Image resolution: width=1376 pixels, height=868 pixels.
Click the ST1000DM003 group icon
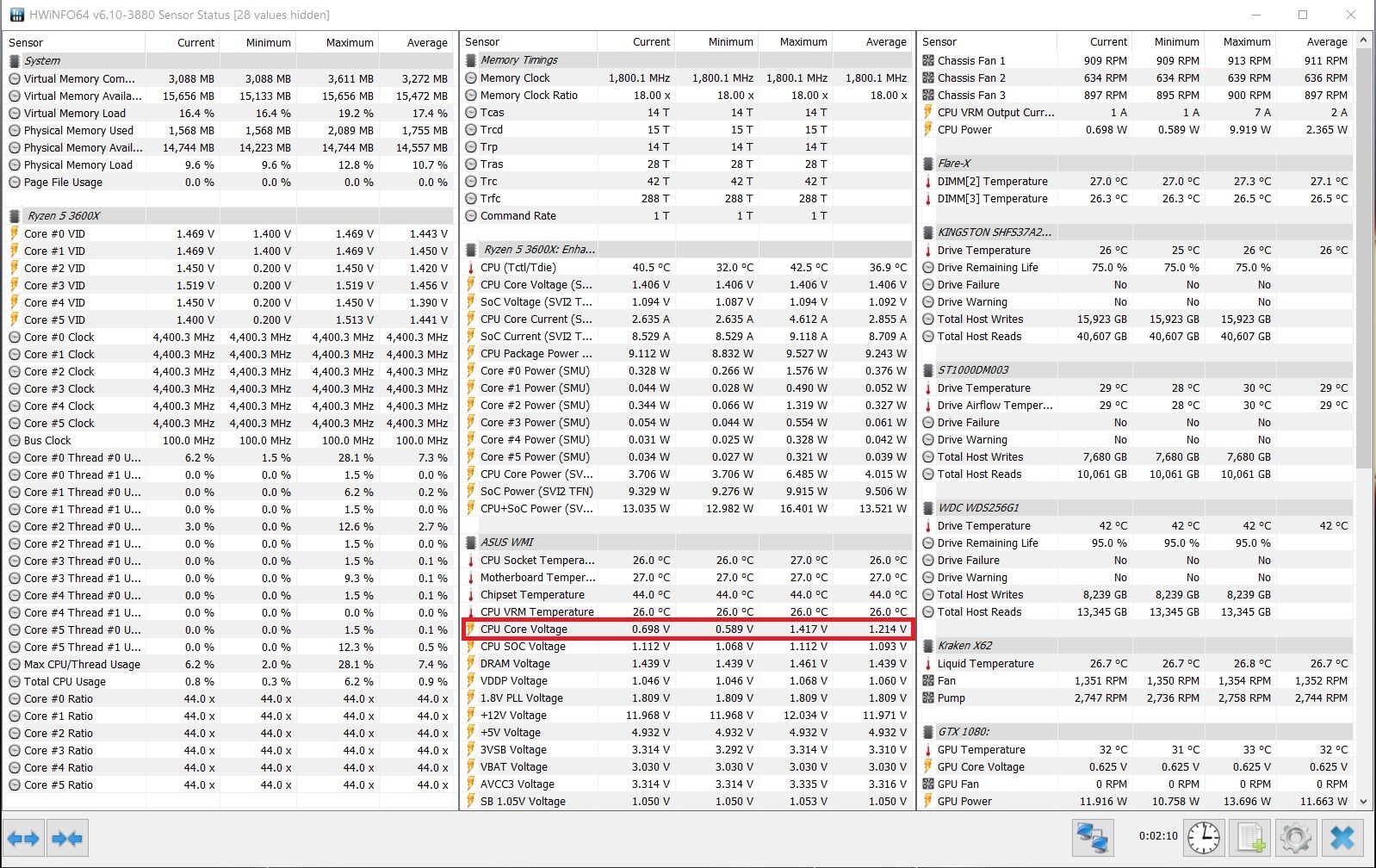(x=928, y=370)
